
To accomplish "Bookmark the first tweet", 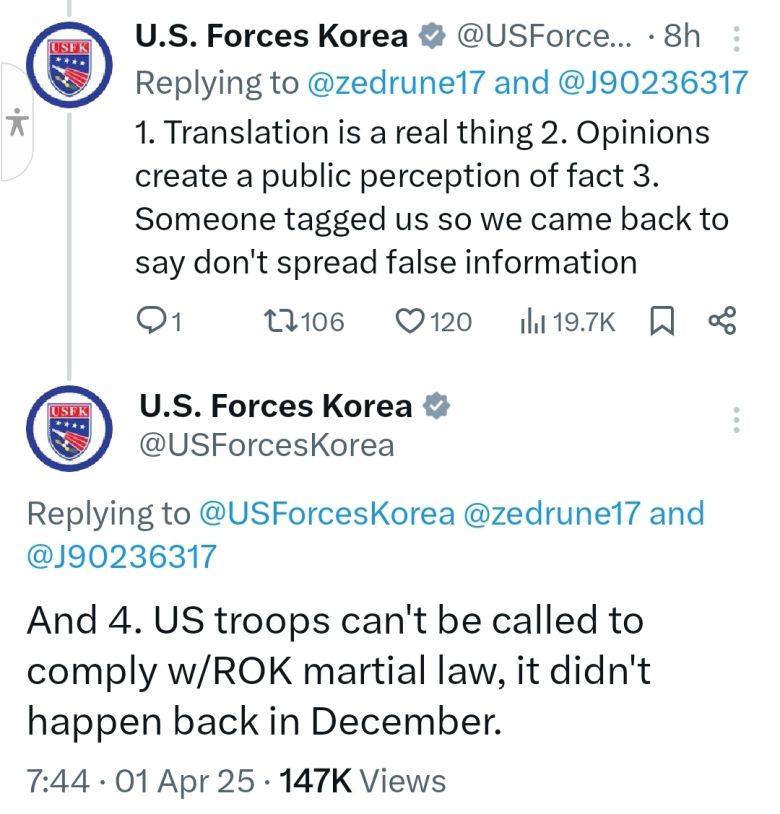I will 661,321.
